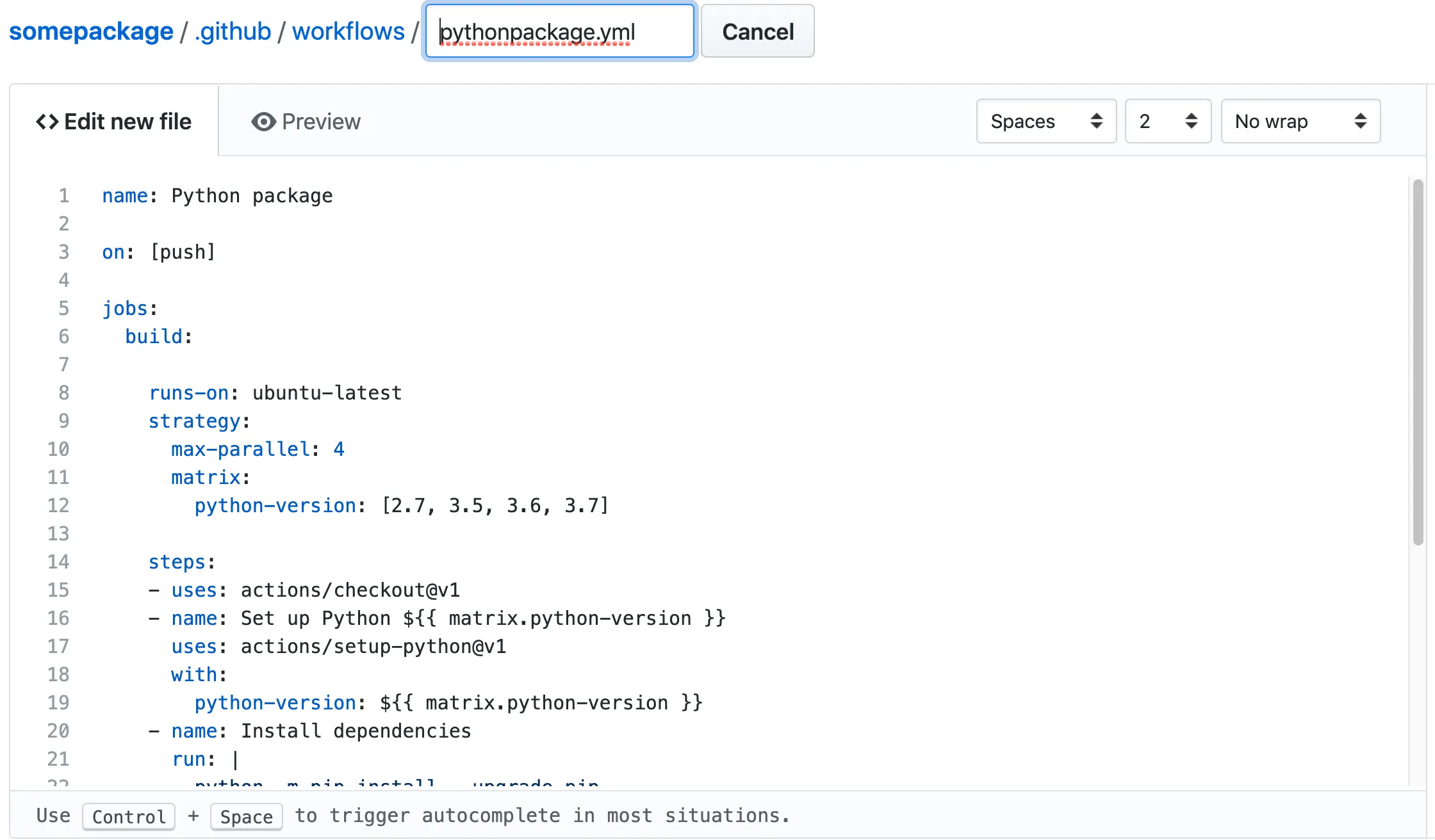This screenshot has width=1435, height=840.
Task: Open the indent size dropdown showing 2
Action: [x=1168, y=121]
